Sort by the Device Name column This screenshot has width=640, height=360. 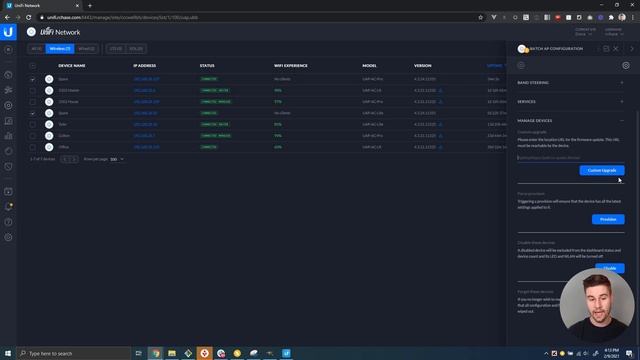(72, 66)
